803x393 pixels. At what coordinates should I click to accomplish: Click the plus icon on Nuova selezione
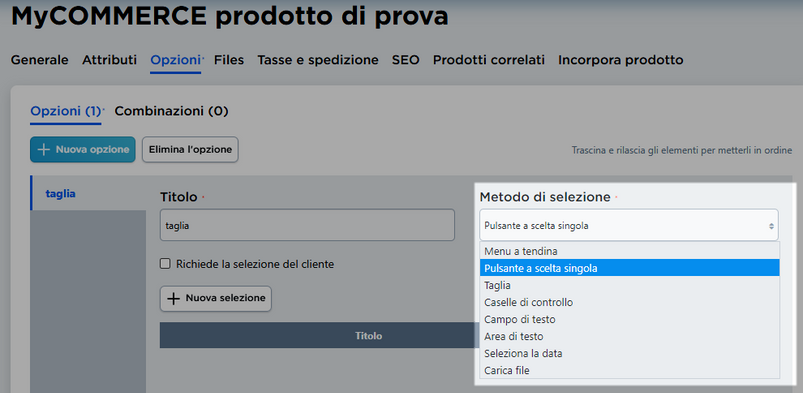[x=174, y=299]
